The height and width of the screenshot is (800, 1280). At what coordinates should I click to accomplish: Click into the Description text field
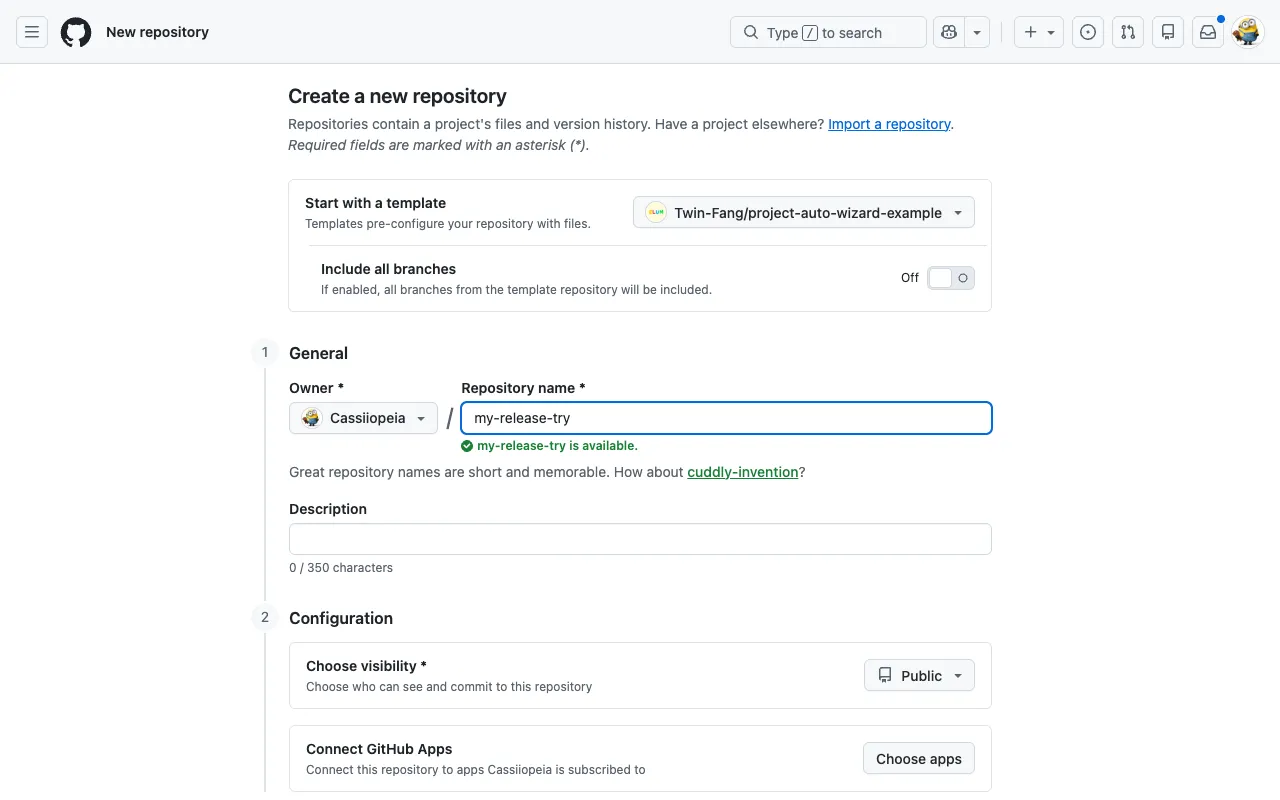[x=640, y=539]
